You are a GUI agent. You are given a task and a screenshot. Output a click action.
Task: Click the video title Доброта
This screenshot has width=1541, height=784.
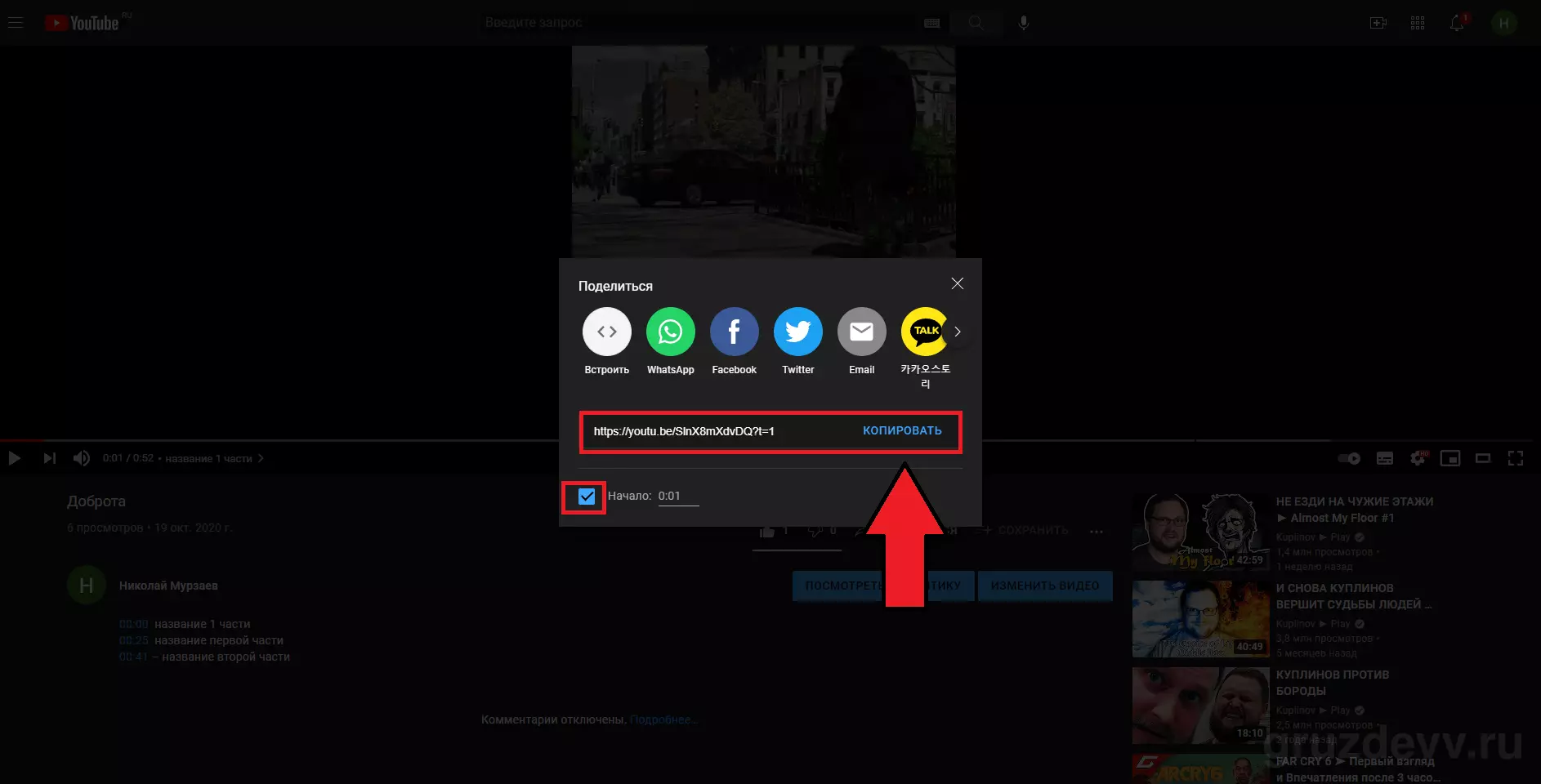(96, 501)
